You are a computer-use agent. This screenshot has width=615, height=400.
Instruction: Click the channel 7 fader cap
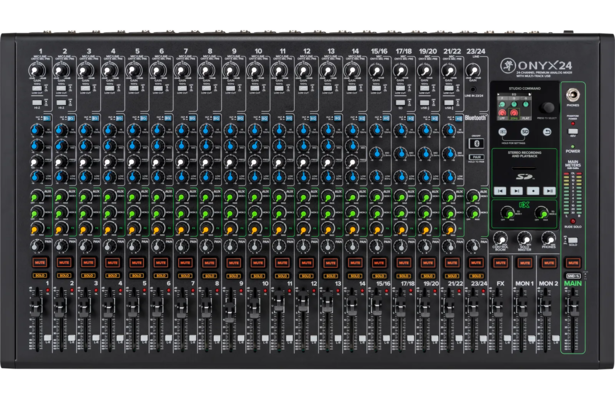click(x=182, y=308)
